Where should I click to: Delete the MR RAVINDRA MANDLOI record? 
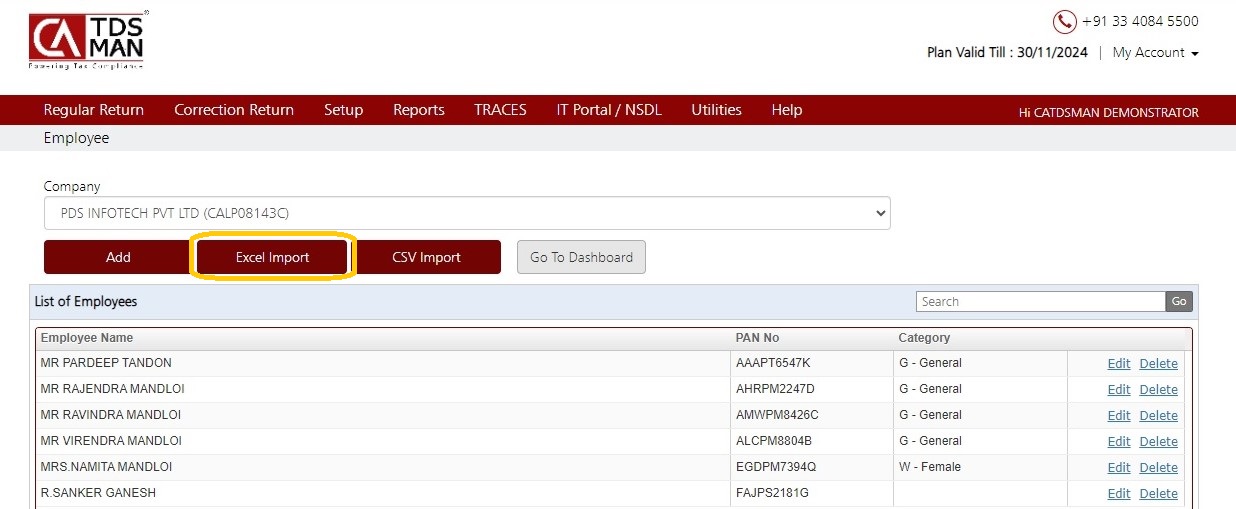point(1159,416)
